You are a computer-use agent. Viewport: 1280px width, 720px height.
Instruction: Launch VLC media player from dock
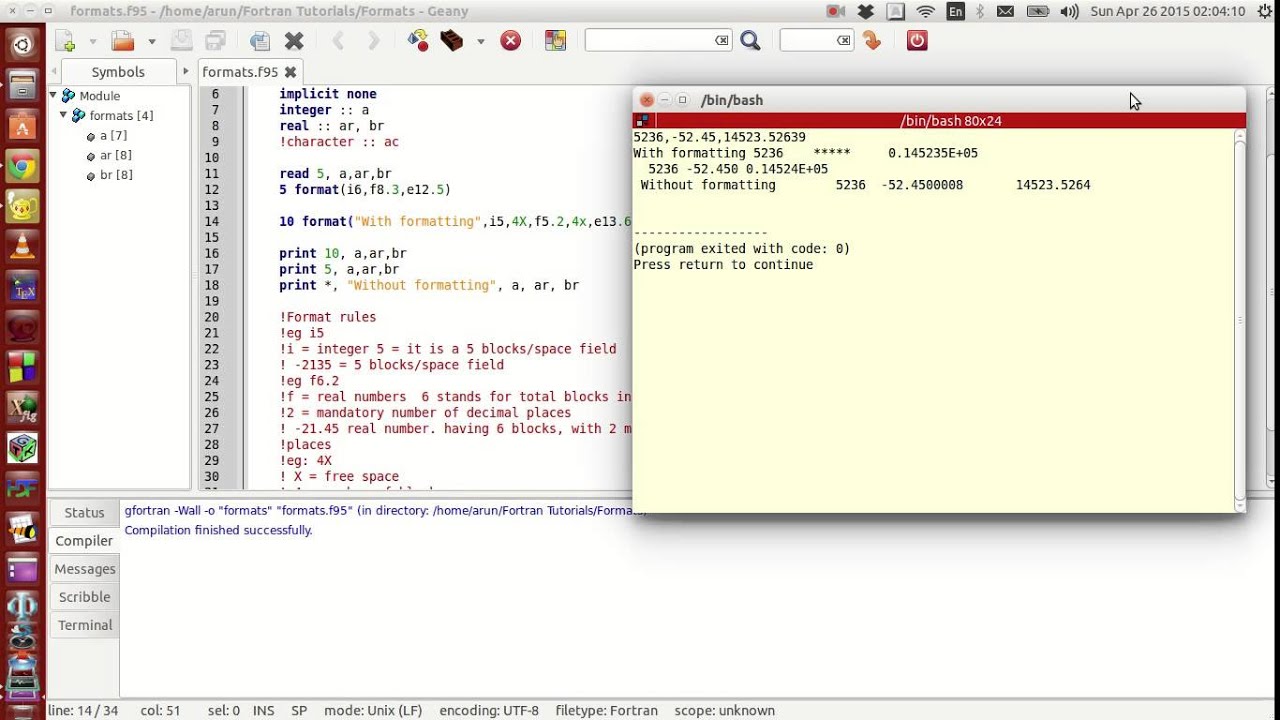pyautogui.click(x=22, y=247)
